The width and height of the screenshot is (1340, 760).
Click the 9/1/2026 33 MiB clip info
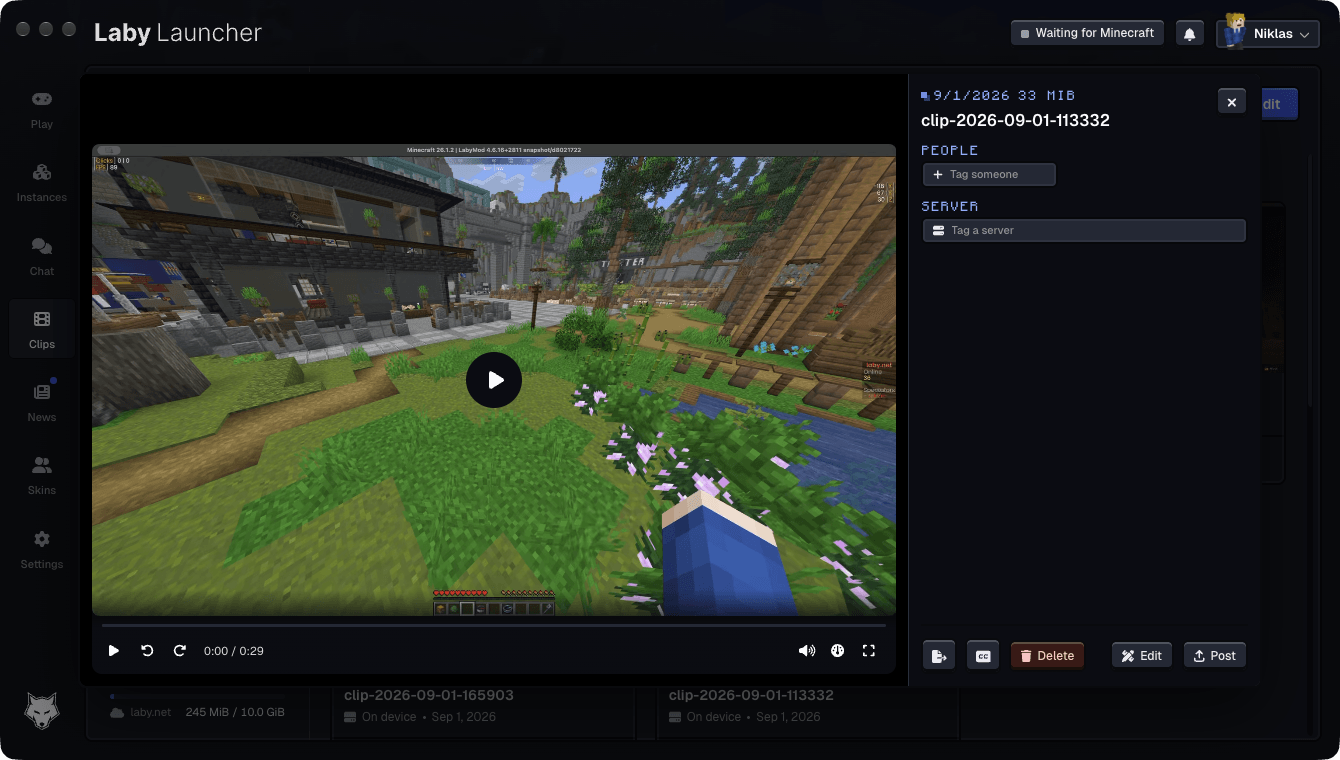pyautogui.click(x=998, y=95)
